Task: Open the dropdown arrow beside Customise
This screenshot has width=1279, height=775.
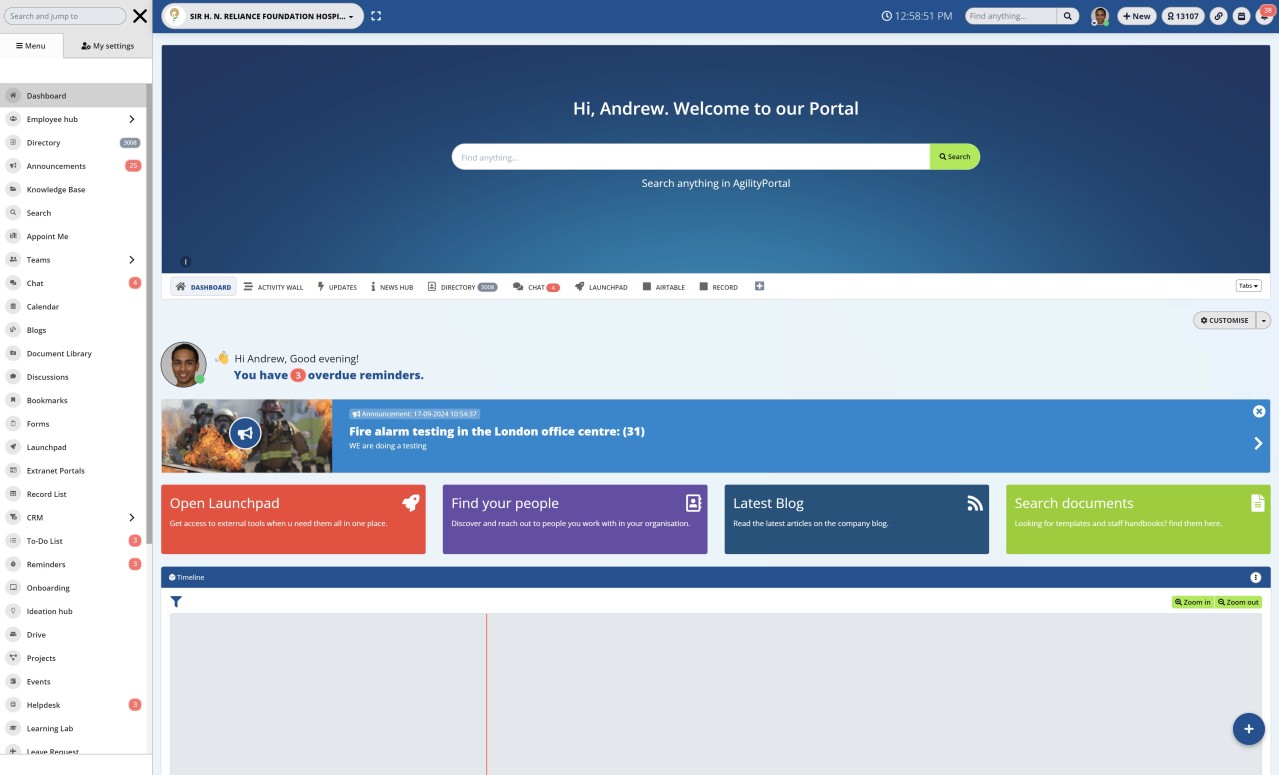Action: 1264,320
